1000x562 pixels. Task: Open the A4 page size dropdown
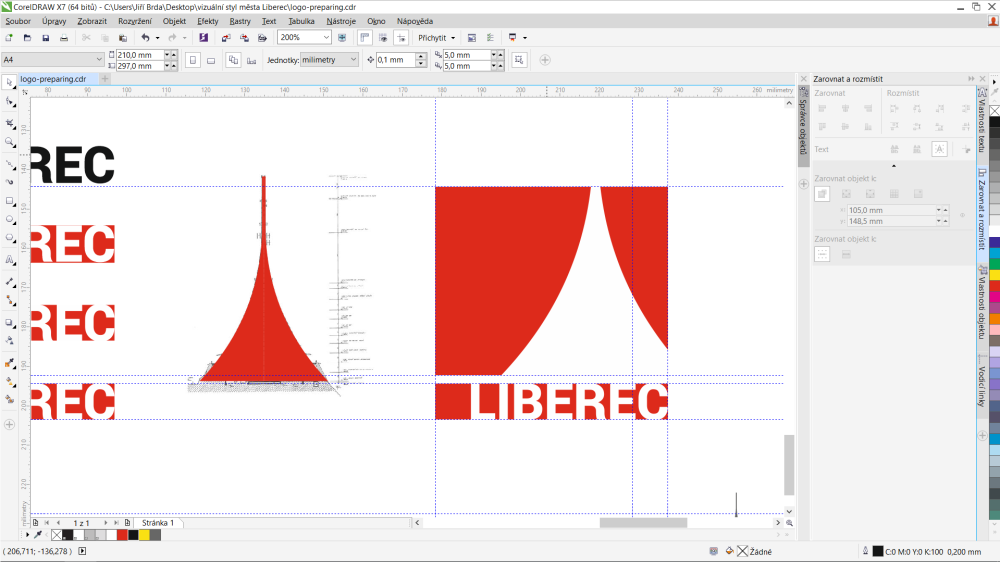99,59
